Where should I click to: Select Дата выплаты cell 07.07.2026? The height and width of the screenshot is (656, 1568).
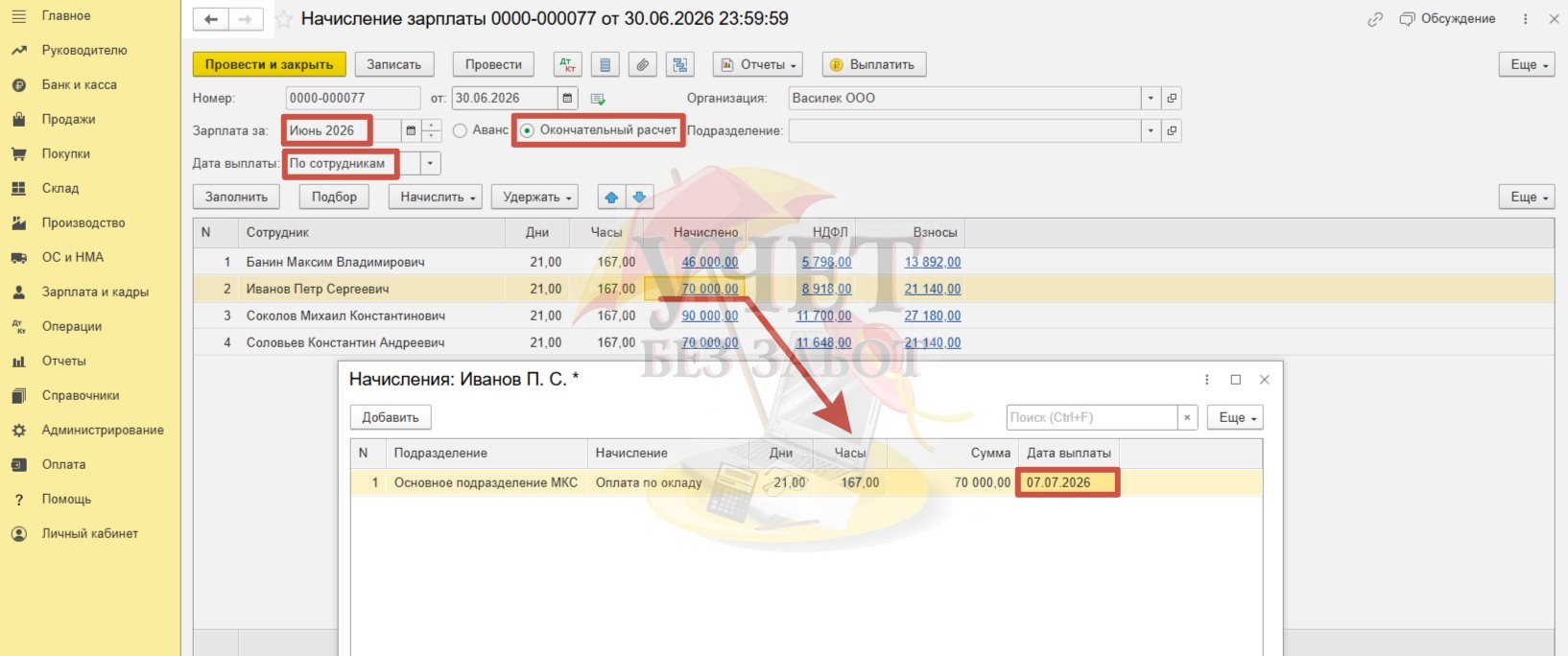[x=1067, y=482]
